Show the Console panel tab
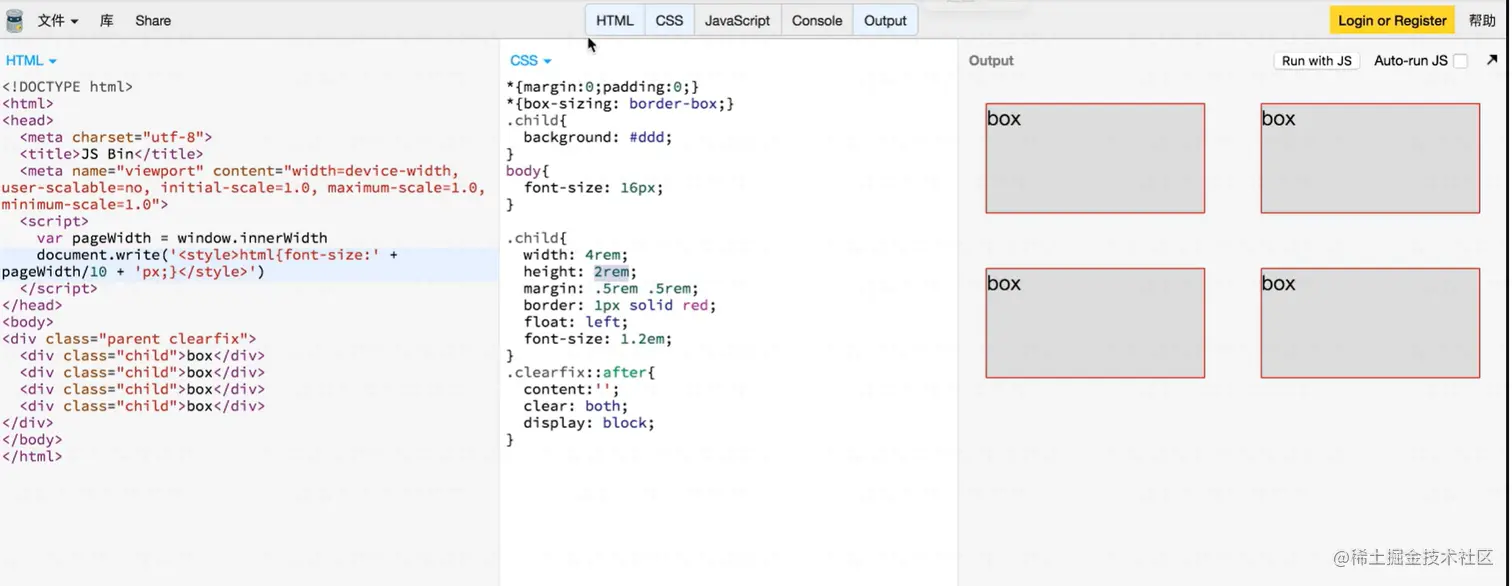The image size is (1512, 586). click(817, 20)
